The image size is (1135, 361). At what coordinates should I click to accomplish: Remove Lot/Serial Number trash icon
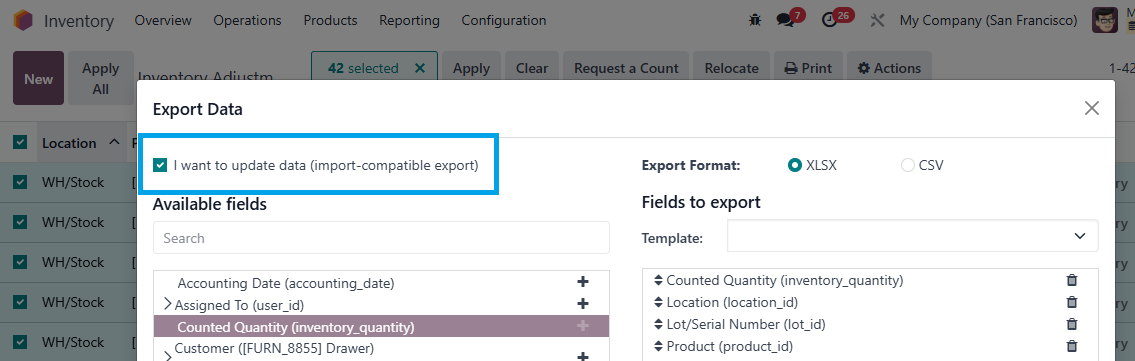pos(1072,324)
